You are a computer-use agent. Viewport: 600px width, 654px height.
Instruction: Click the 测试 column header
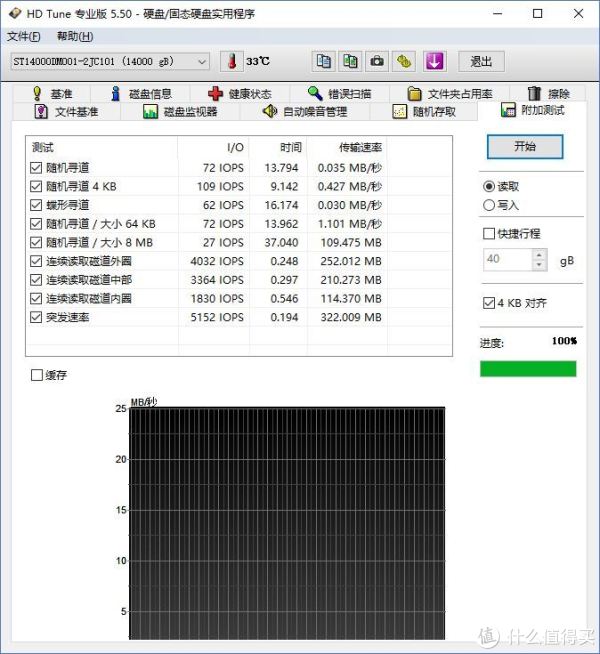[x=102, y=147]
